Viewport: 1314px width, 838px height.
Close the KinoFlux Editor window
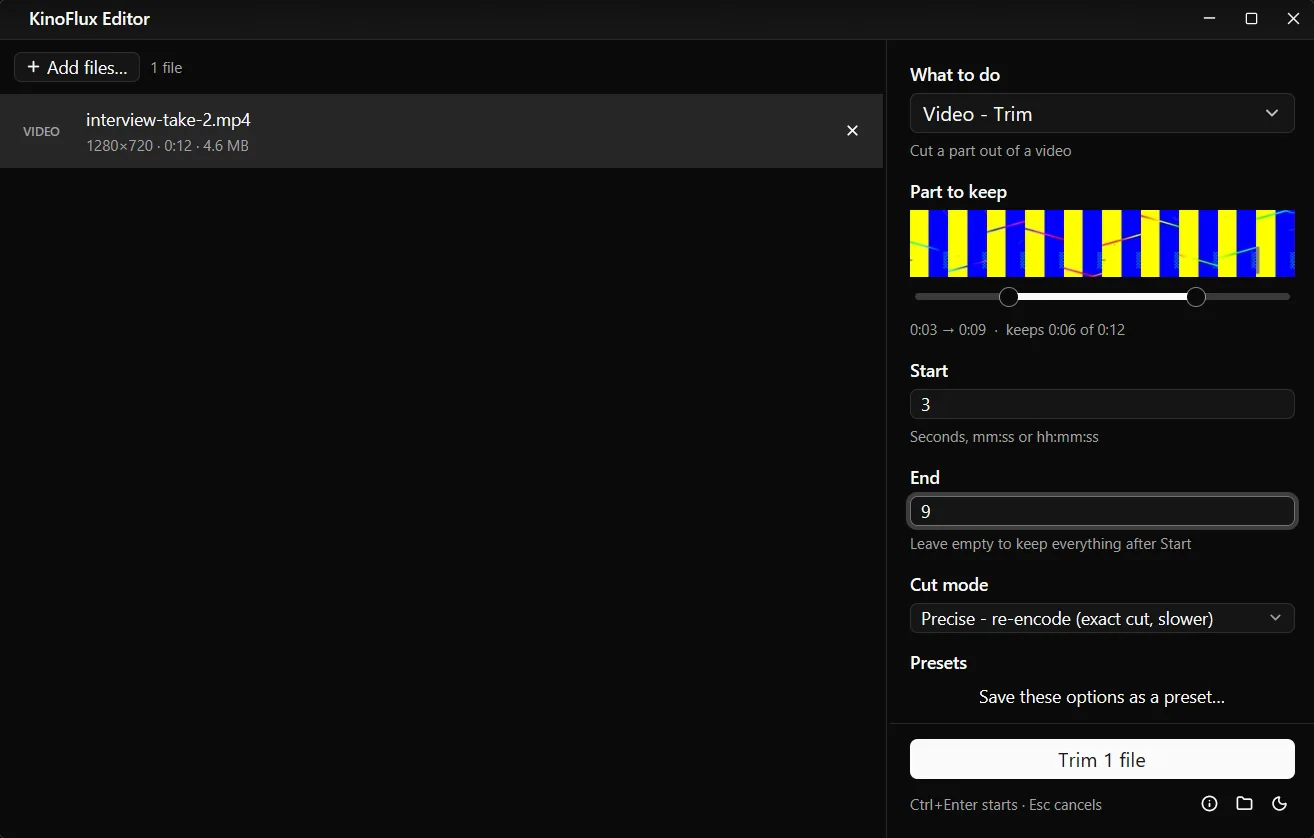(x=1293, y=19)
